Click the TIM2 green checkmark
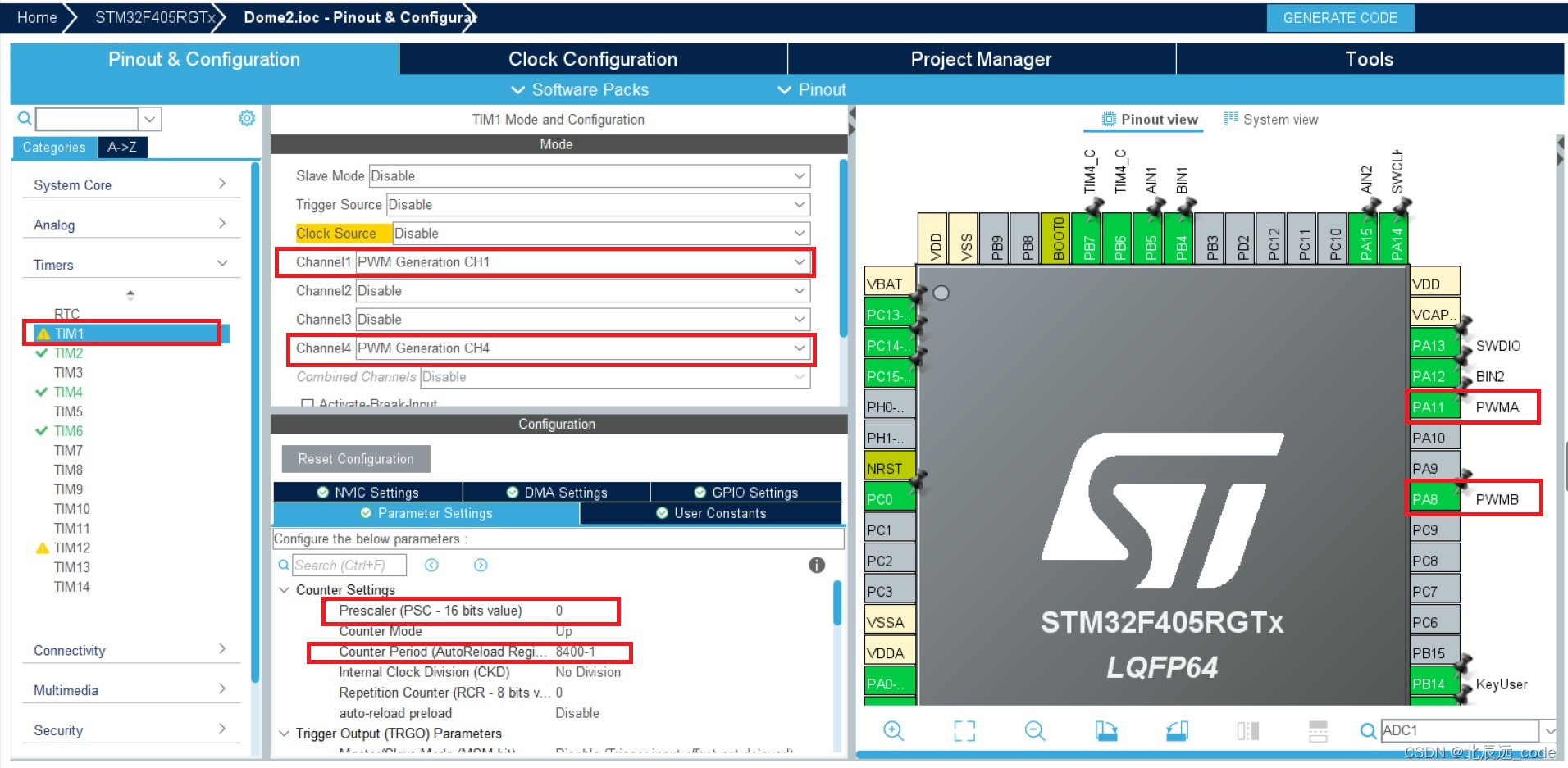 pos(41,353)
